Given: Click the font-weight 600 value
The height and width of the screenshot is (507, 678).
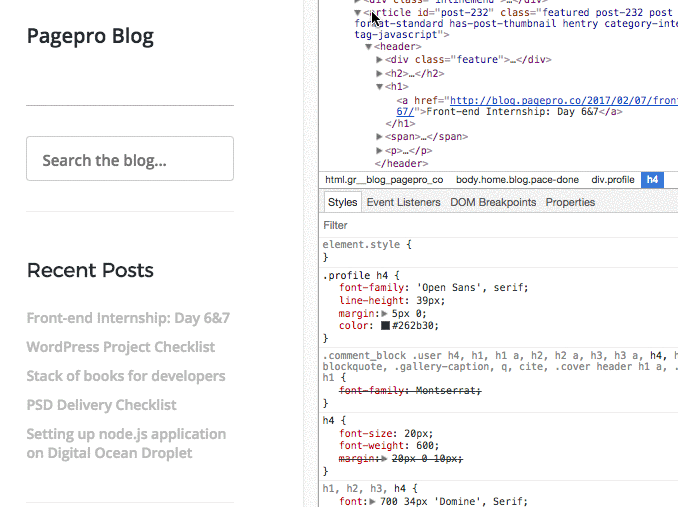Looking at the screenshot, I should point(425,446).
